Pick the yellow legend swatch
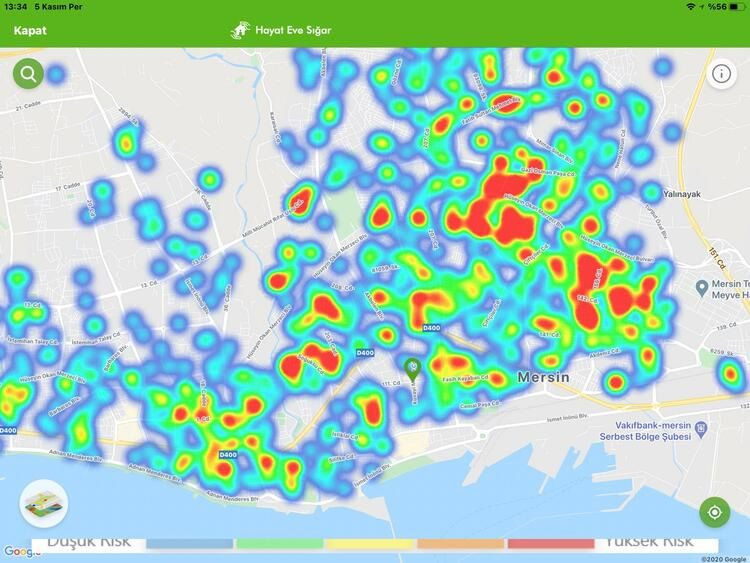Viewport: 750px width, 563px height. (370, 544)
